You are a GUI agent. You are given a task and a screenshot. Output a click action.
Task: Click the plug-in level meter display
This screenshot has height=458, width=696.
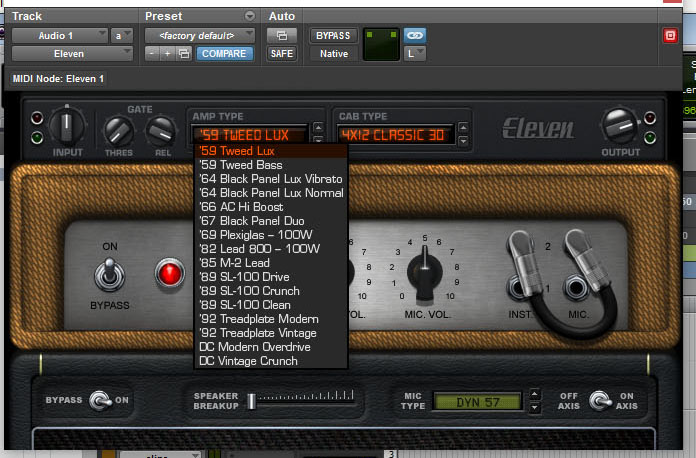coord(381,44)
